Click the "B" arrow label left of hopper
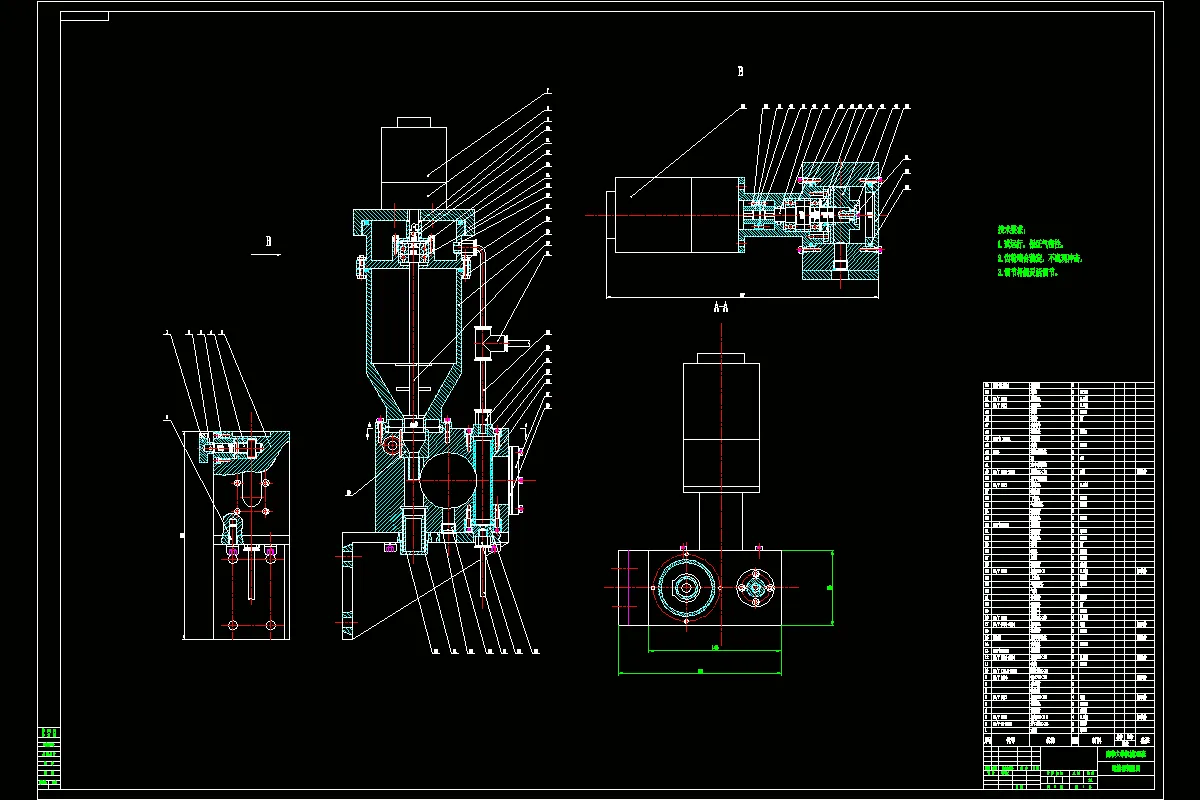 point(268,241)
